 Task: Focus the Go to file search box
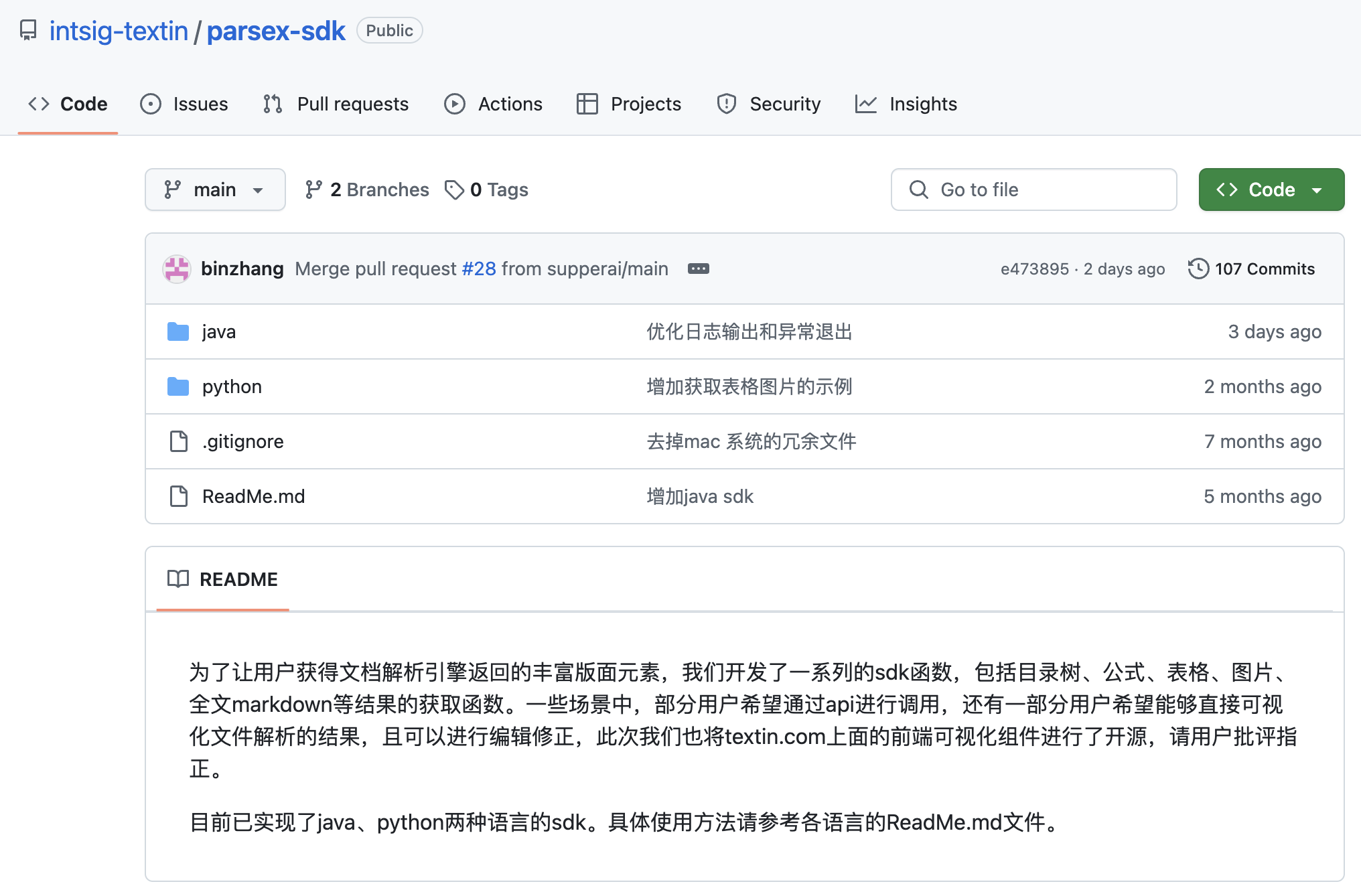1033,190
